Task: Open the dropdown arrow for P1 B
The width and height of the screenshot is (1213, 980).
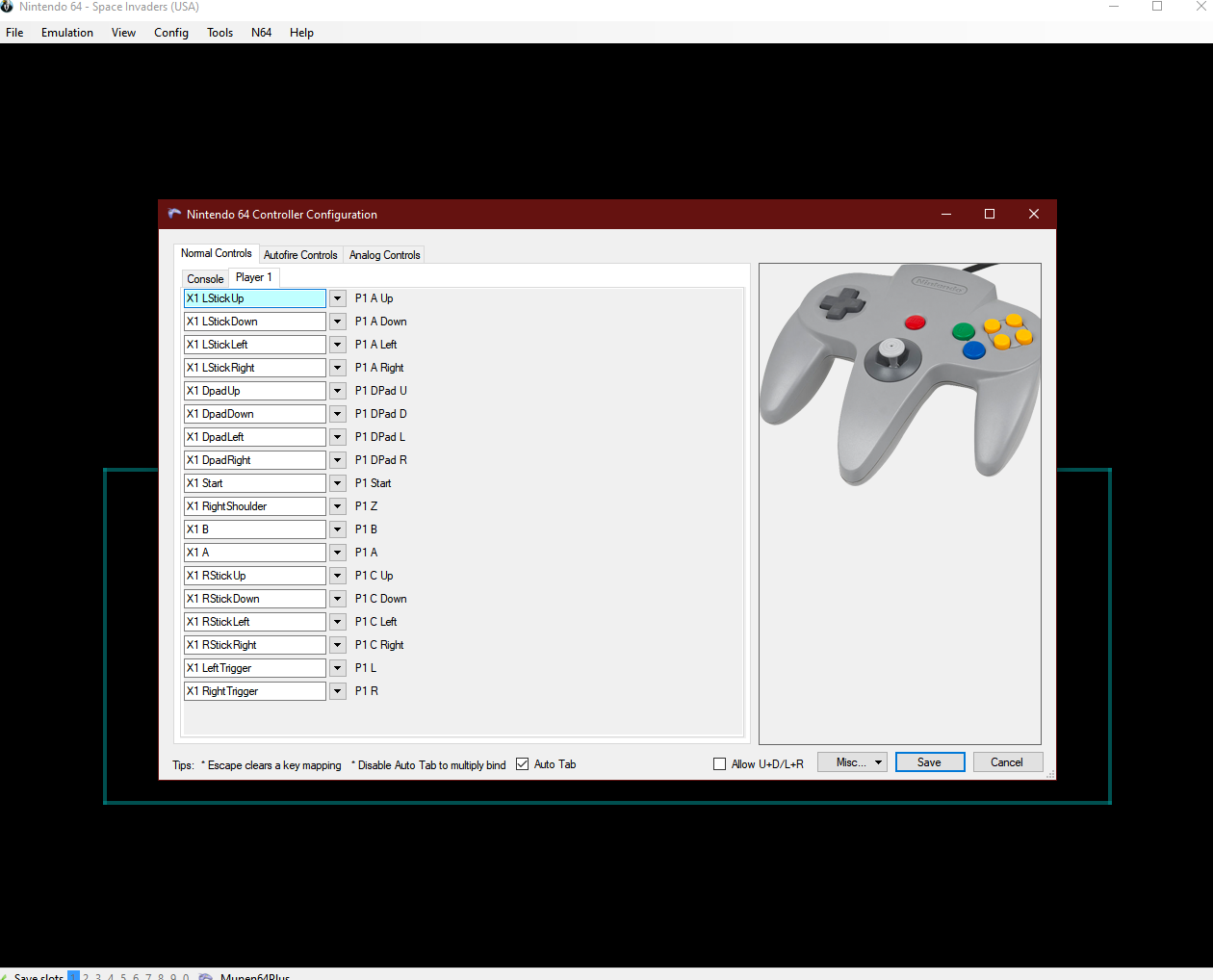Action: [338, 529]
